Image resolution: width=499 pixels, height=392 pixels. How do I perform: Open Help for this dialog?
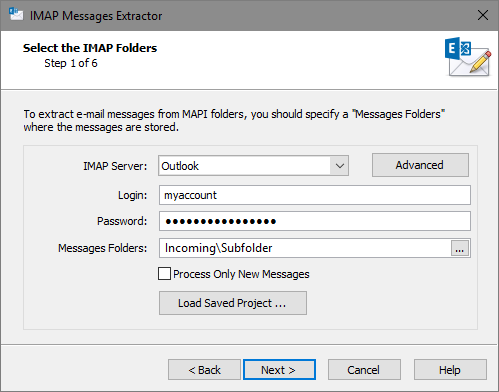click(x=450, y=370)
